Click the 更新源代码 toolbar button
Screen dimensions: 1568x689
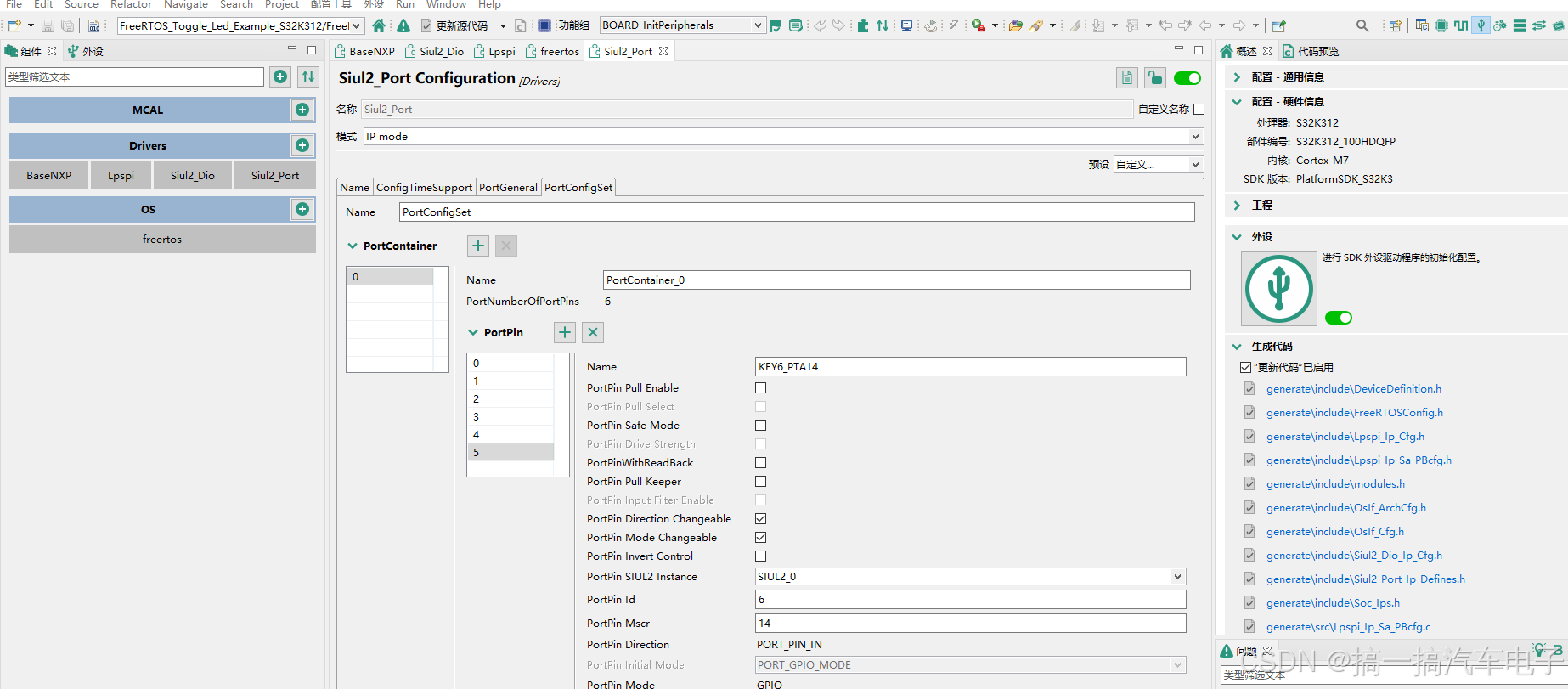(x=454, y=25)
